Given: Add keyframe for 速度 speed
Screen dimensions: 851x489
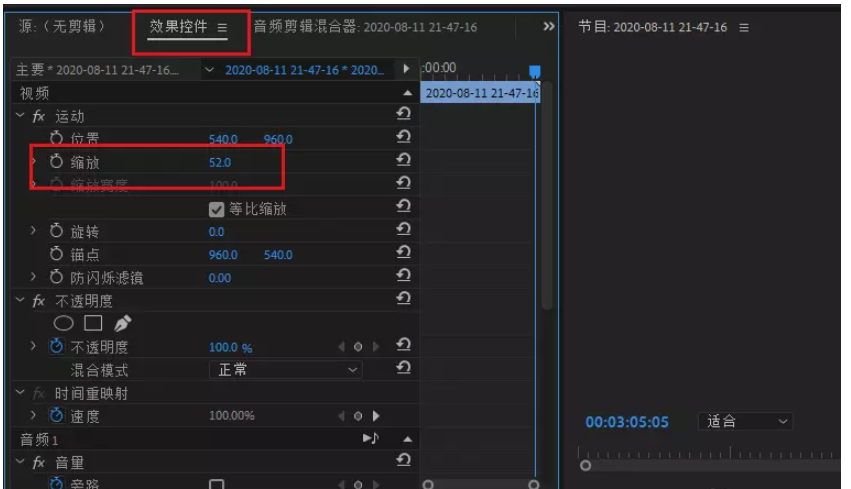Looking at the screenshot, I should tap(358, 416).
